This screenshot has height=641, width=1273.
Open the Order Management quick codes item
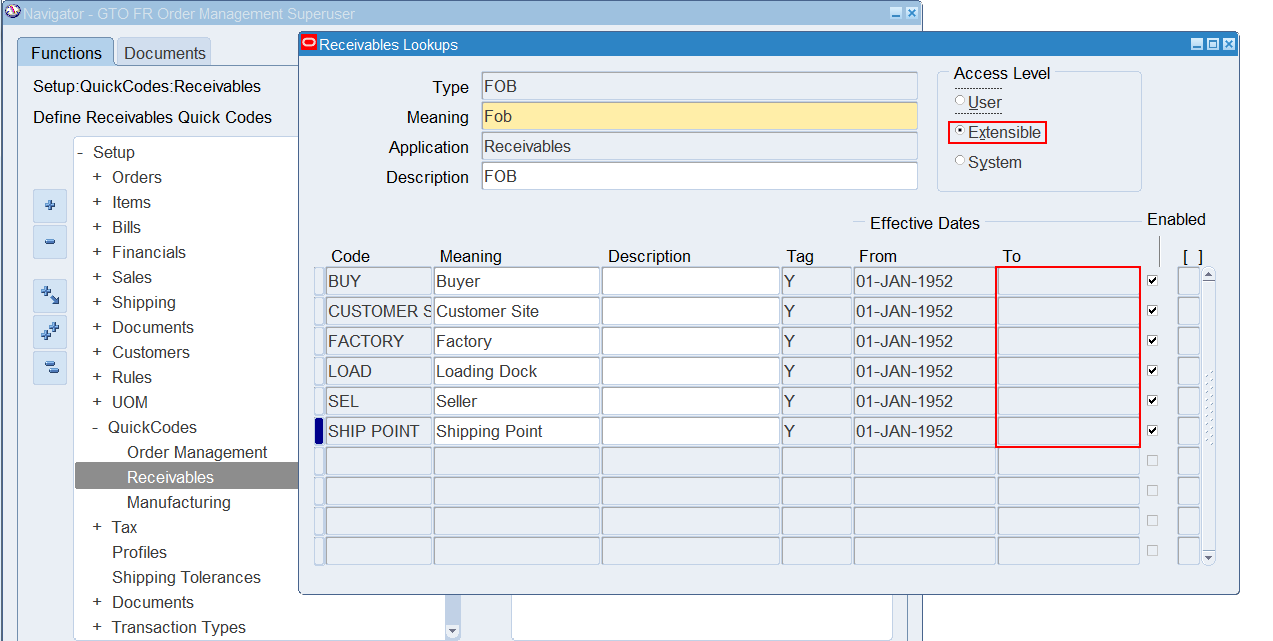196,452
